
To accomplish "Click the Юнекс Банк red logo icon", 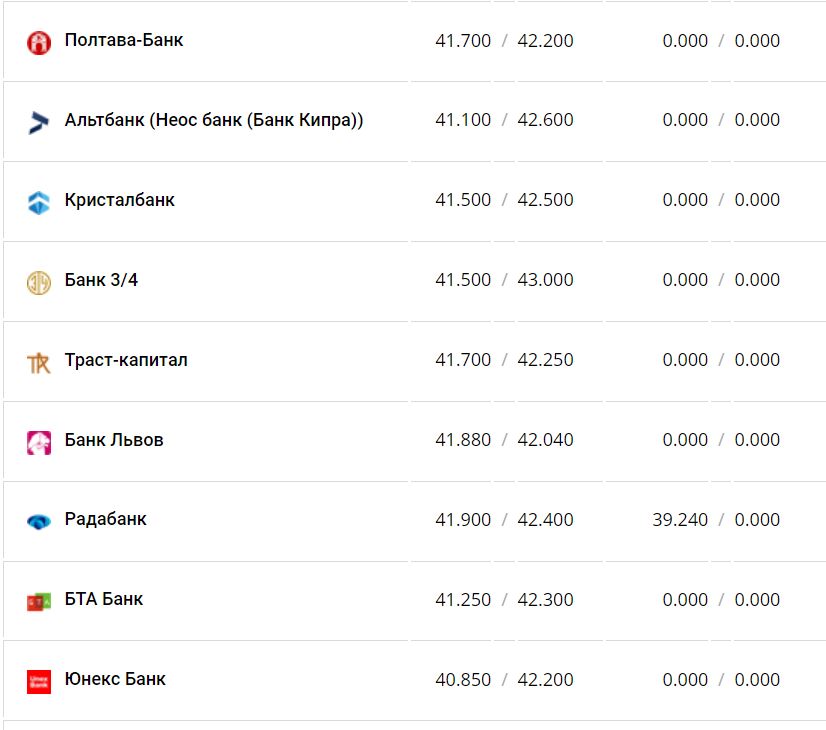I will pos(38,681).
